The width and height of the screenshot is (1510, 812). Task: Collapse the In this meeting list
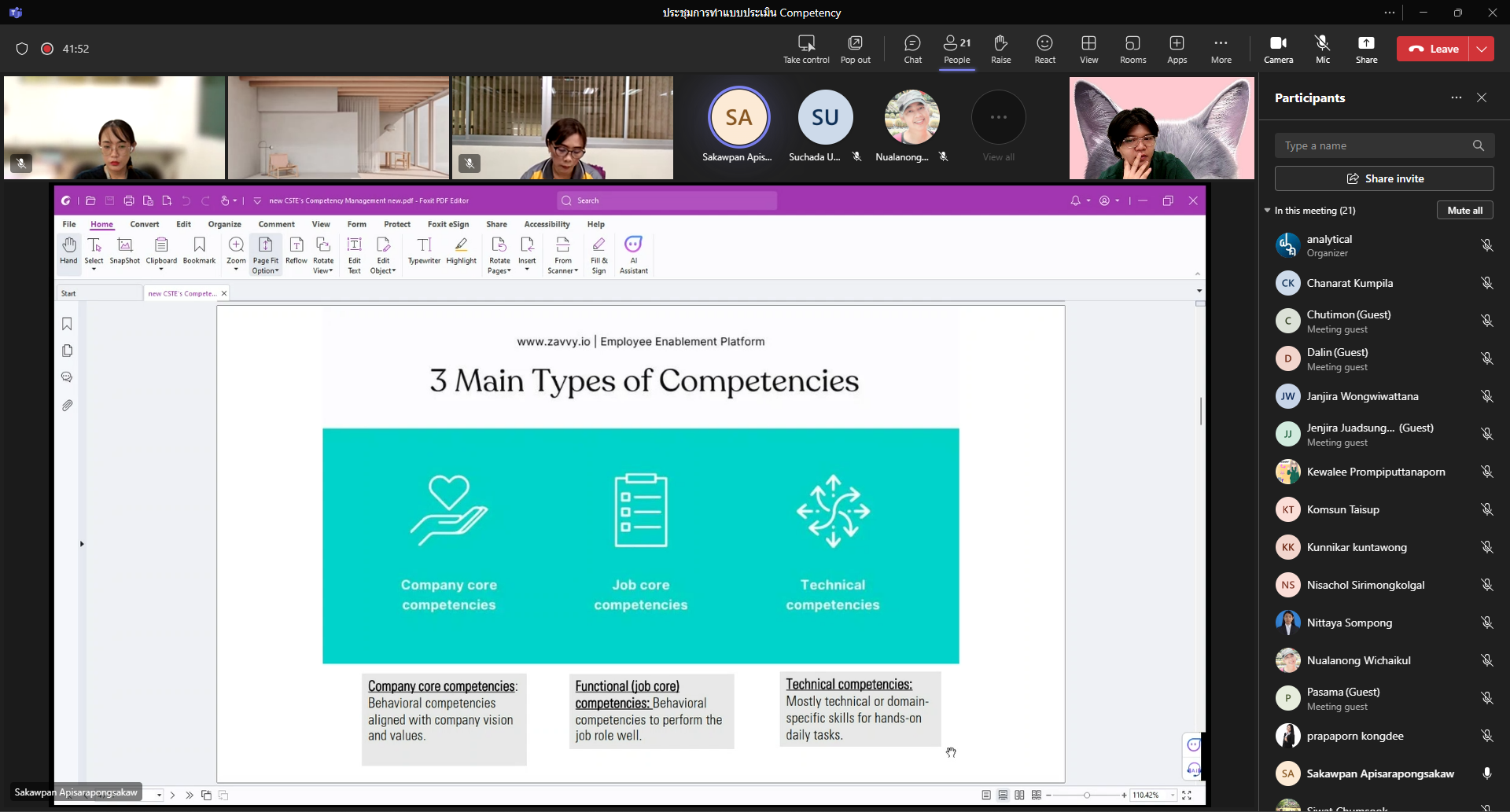pyautogui.click(x=1267, y=211)
